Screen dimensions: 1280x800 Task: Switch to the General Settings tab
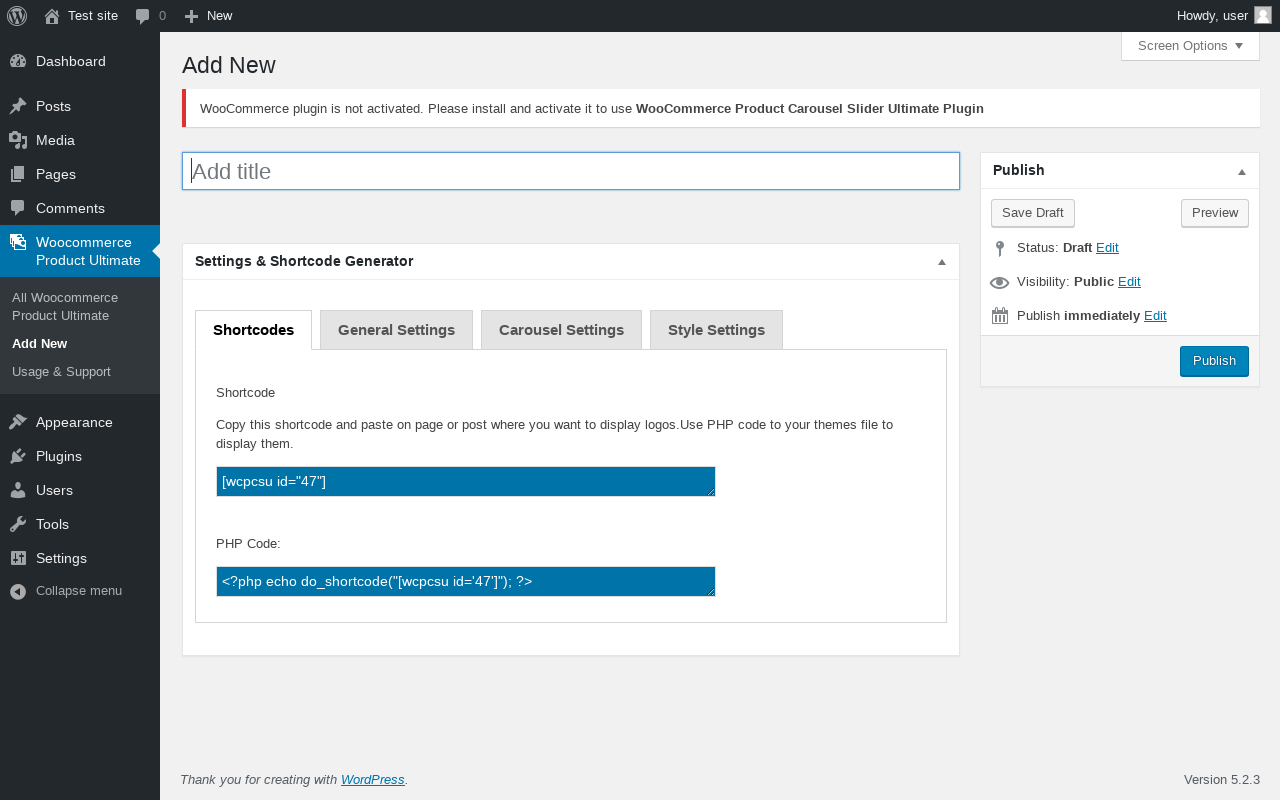(x=396, y=330)
